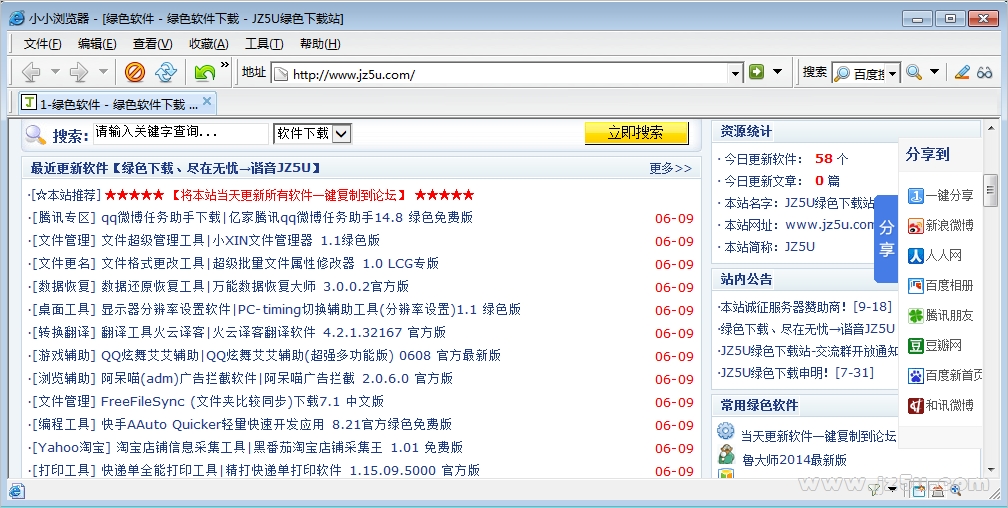The image size is (1008, 508).
Task: Click the zoom magnifier icon in status bar
Action: pos(955,490)
